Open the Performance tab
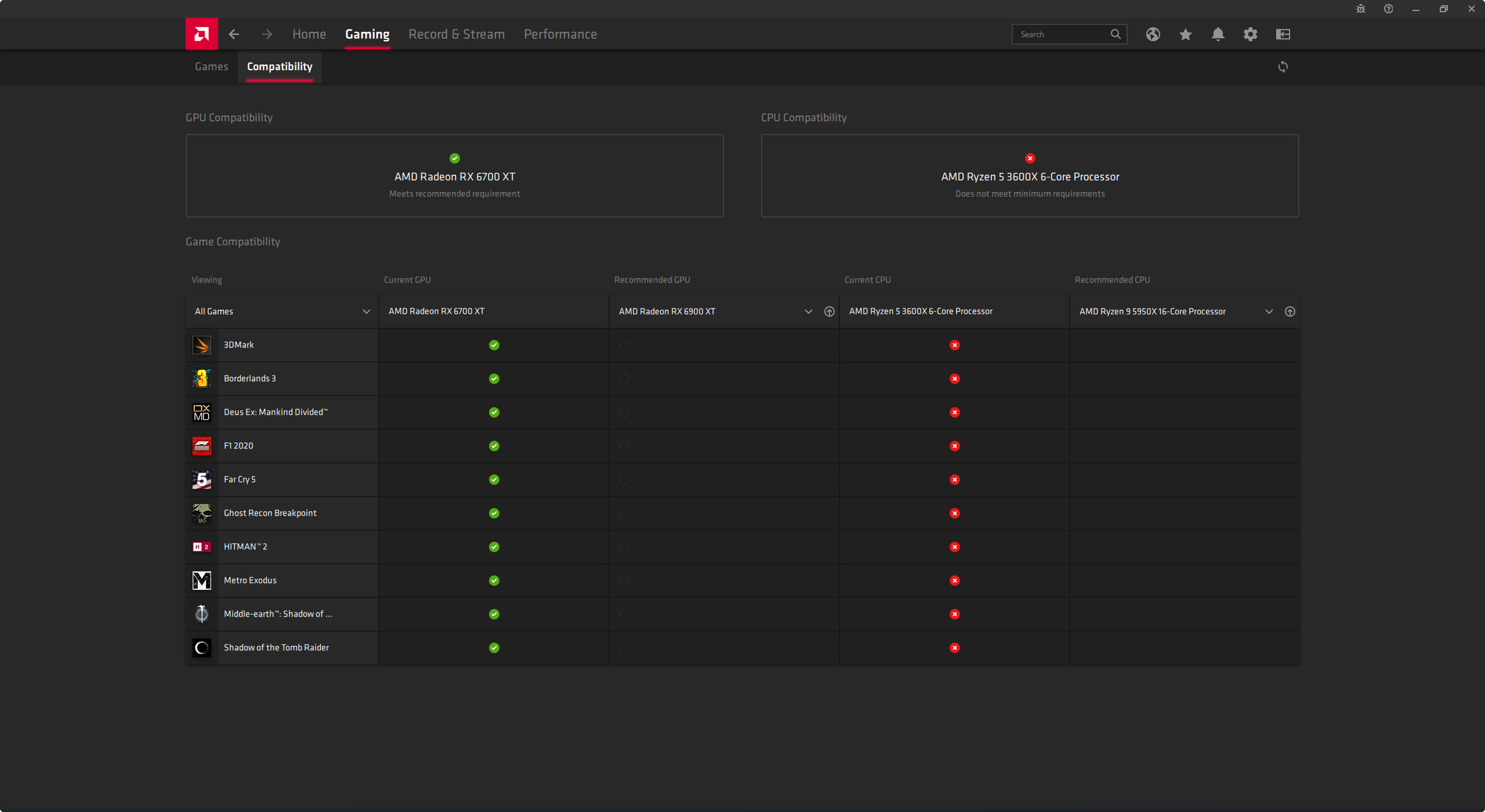 (560, 34)
